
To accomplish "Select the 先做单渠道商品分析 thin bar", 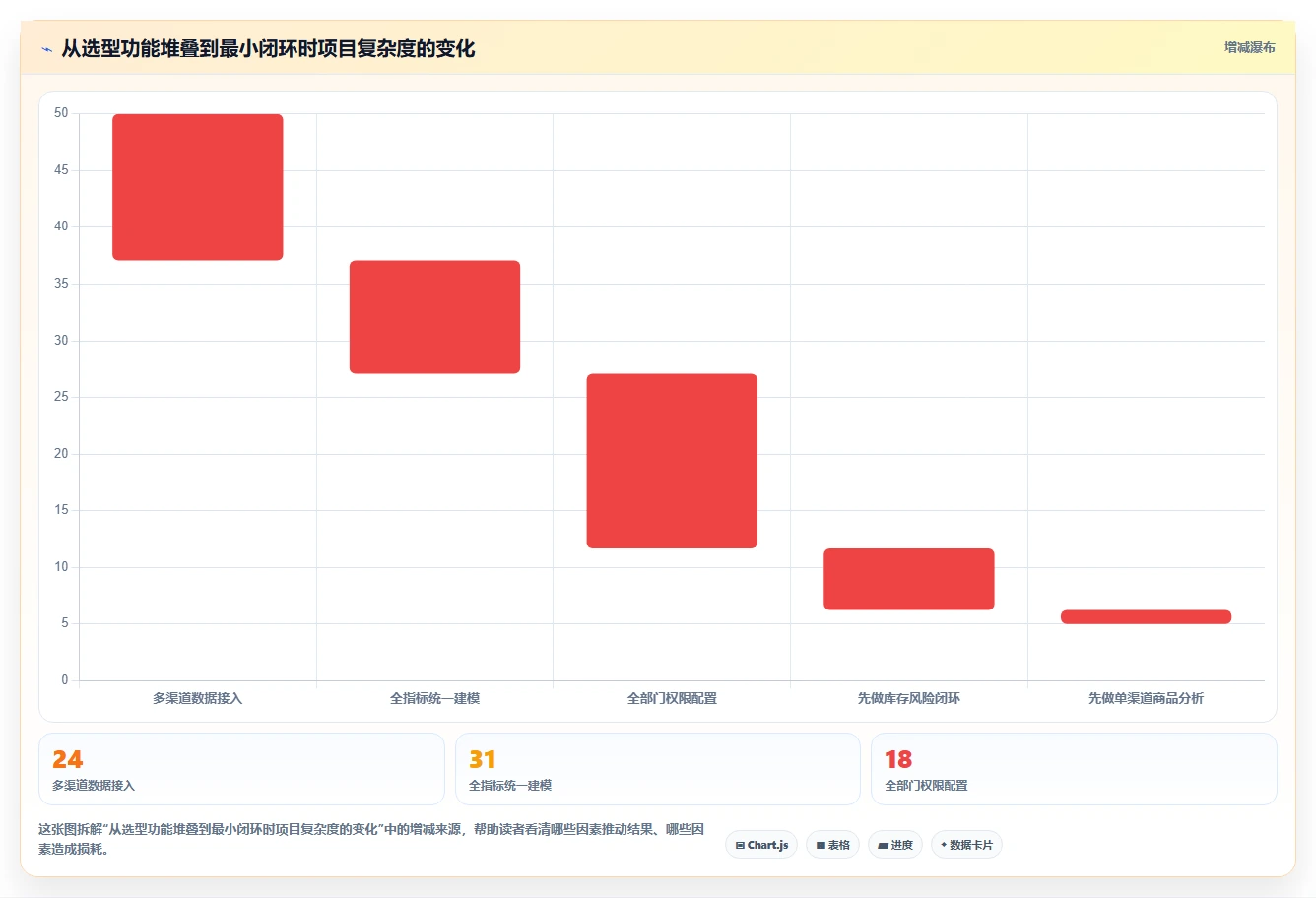I will 1146,617.
